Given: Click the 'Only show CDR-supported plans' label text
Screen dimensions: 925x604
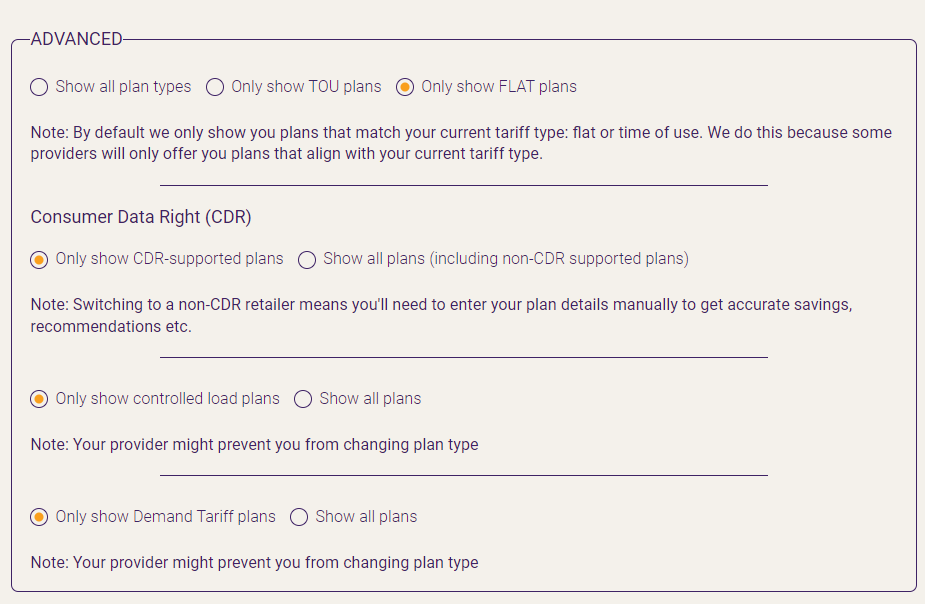Looking at the screenshot, I should 169,259.
